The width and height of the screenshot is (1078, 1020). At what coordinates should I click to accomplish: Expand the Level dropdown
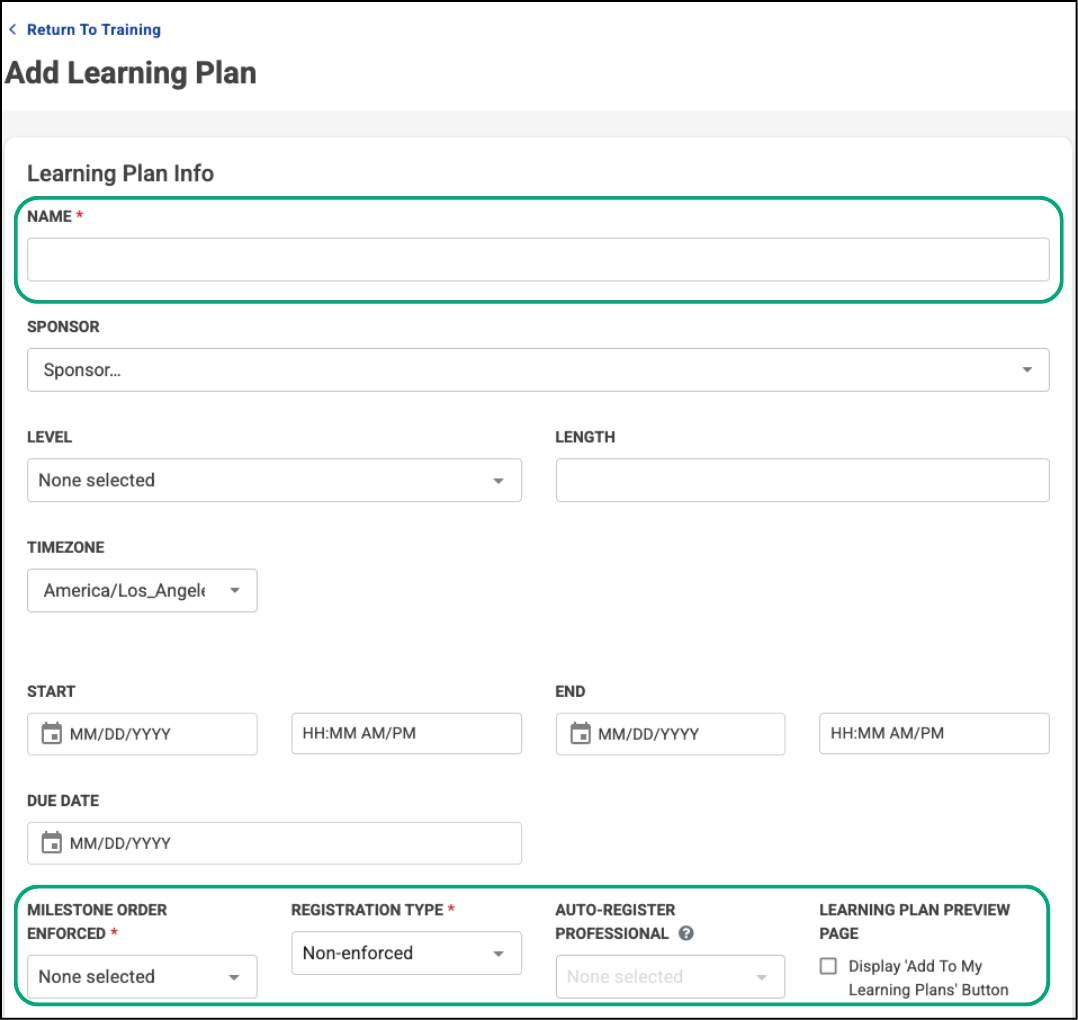[274, 480]
